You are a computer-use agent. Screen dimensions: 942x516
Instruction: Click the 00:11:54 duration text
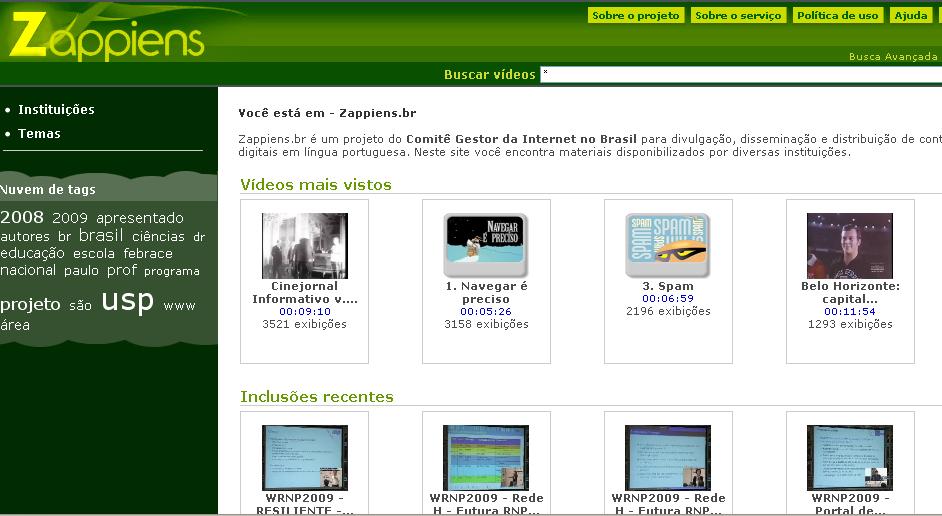(850, 311)
